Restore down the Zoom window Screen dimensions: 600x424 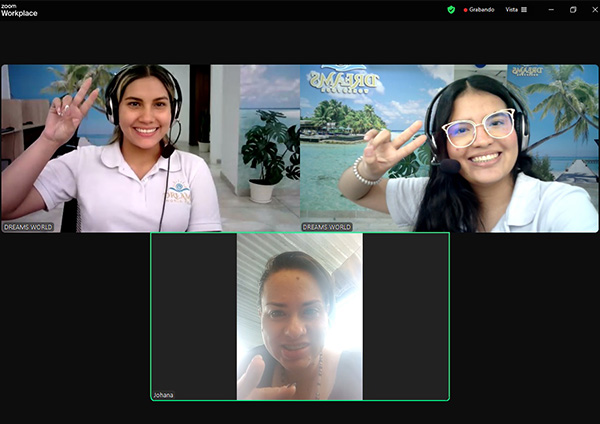pyautogui.click(x=573, y=9)
